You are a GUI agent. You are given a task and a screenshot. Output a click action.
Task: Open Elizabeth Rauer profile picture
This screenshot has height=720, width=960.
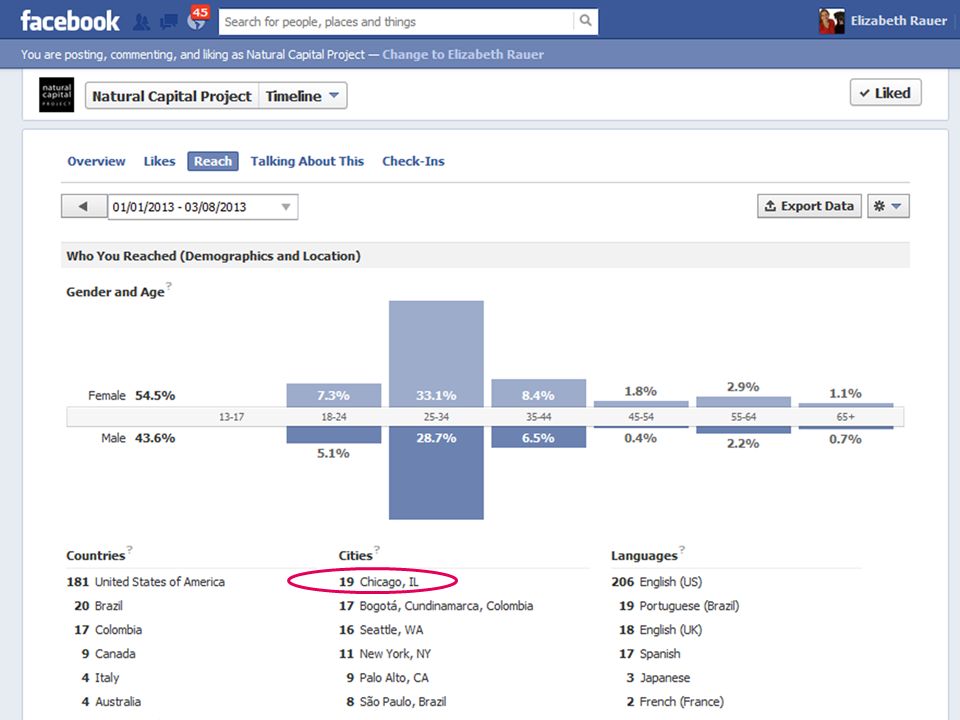click(831, 21)
